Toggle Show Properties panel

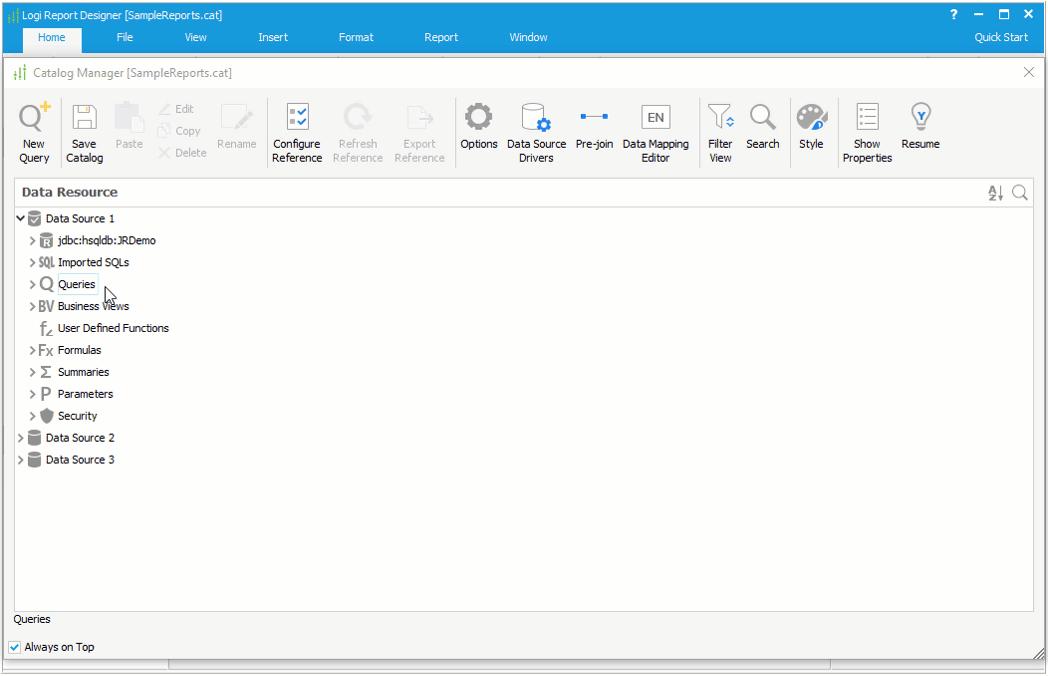(866, 125)
